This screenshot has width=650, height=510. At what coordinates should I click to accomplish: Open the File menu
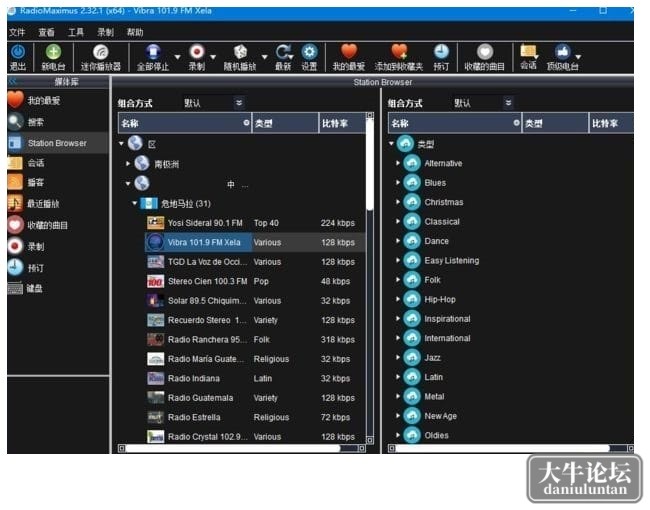[x=17, y=32]
